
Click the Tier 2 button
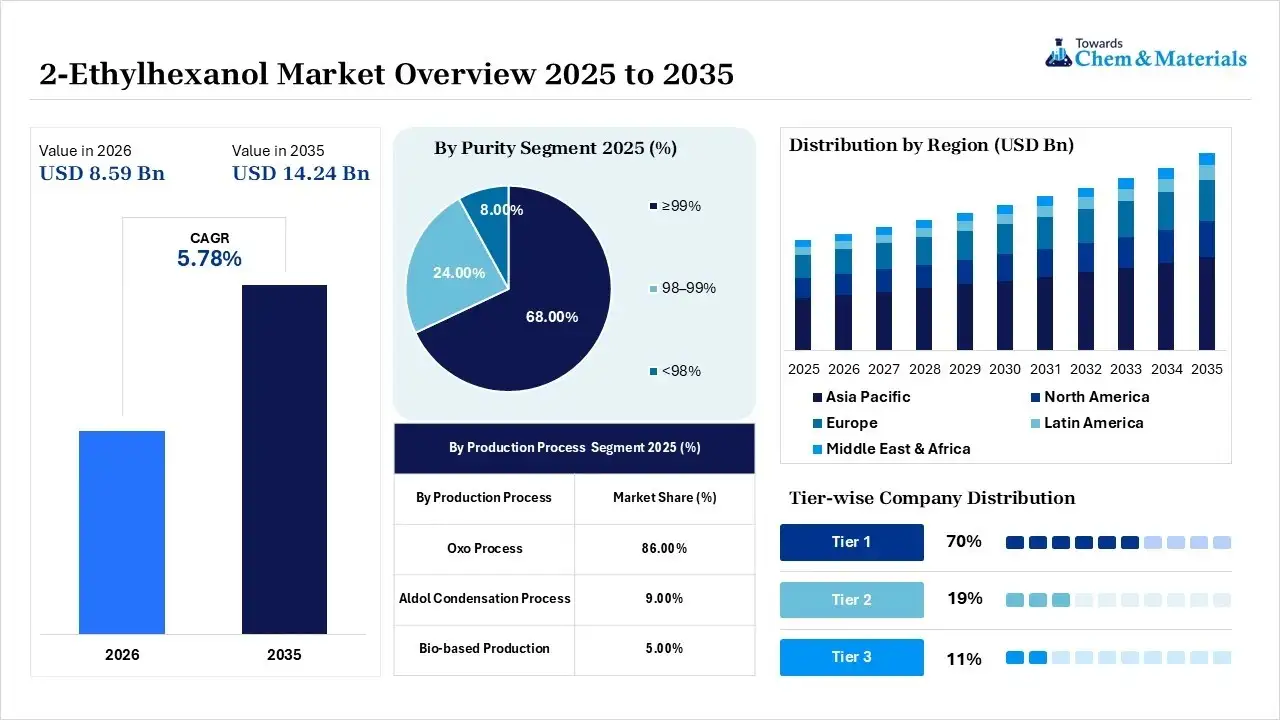point(852,600)
